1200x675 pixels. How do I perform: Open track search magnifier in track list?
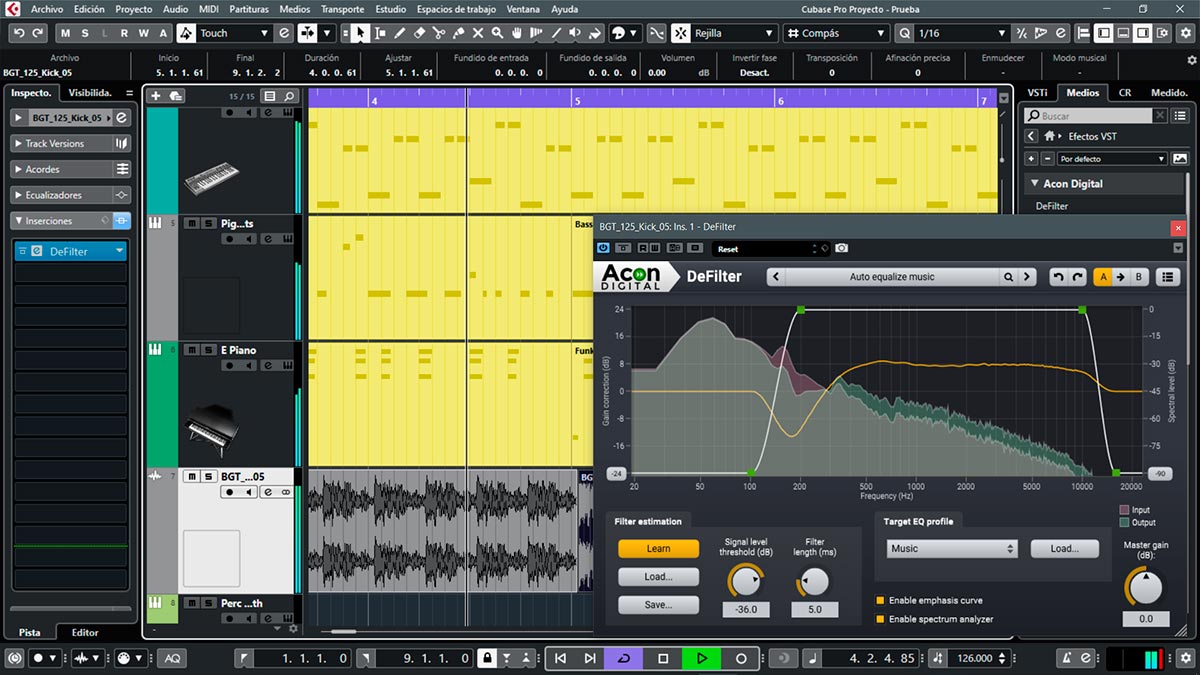[289, 96]
